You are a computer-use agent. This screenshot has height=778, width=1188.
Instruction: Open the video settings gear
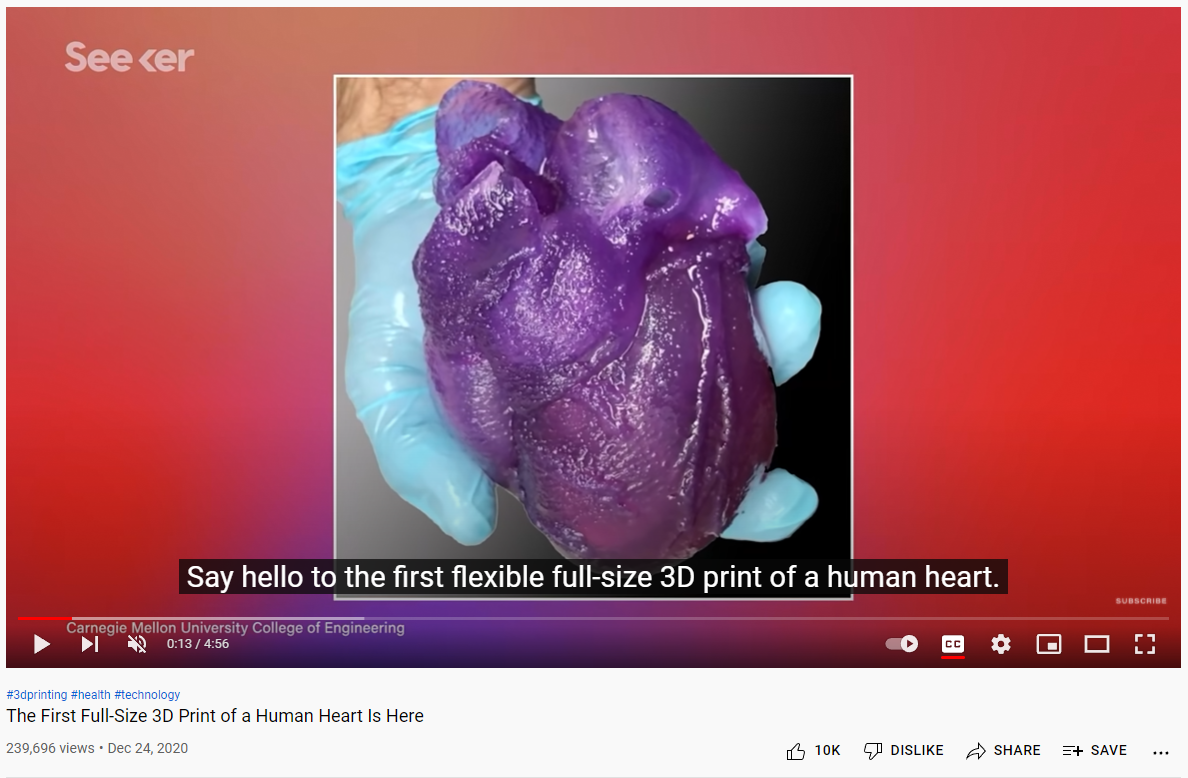tap(1001, 644)
